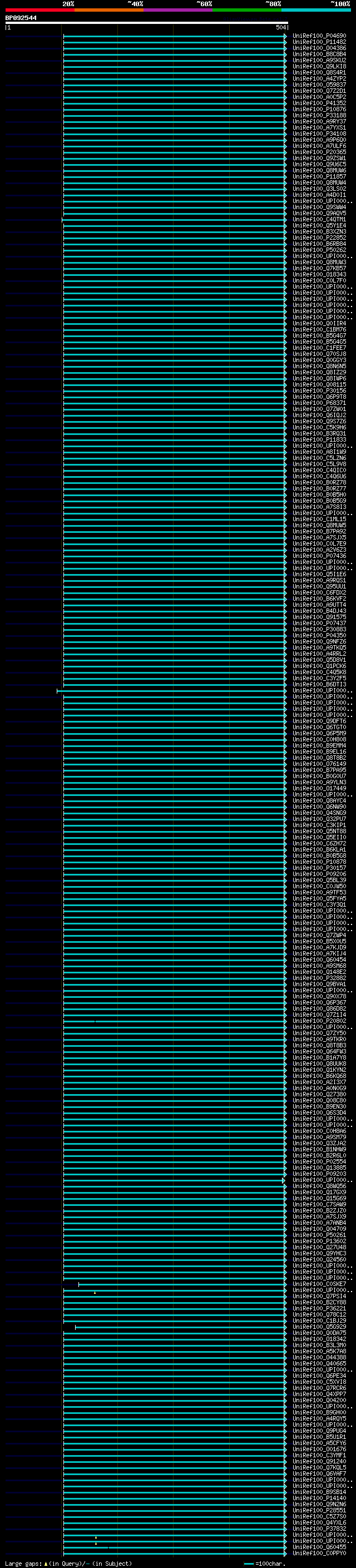This screenshot has width=356, height=1568.
Task: Select hit label UniRef100_Q6TGT0
Action: [319, 727]
